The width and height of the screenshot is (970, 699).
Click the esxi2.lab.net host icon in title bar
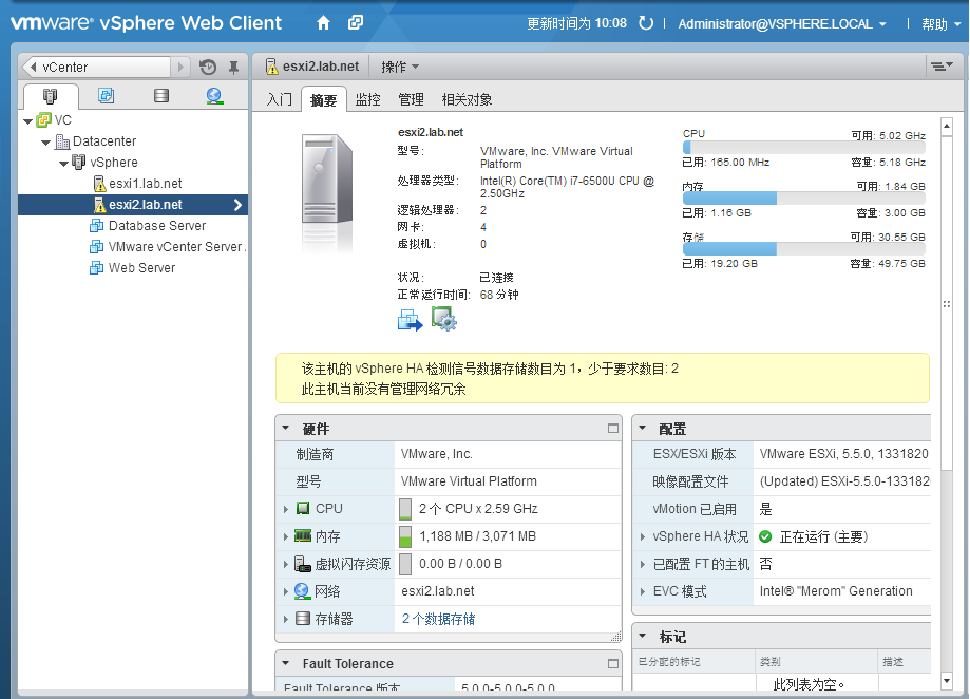pos(272,66)
